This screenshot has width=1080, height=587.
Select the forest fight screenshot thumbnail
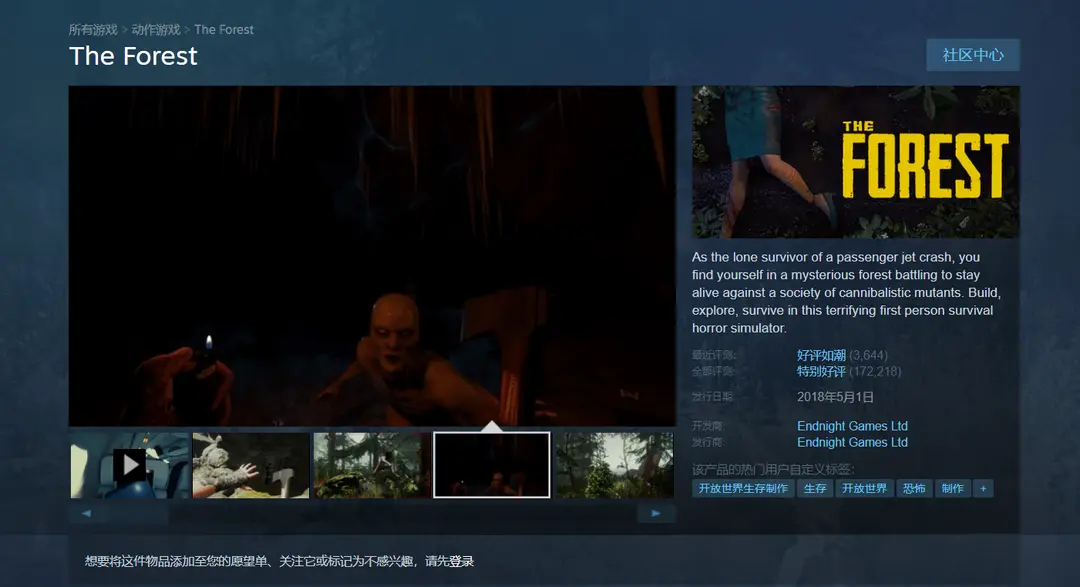(x=372, y=465)
